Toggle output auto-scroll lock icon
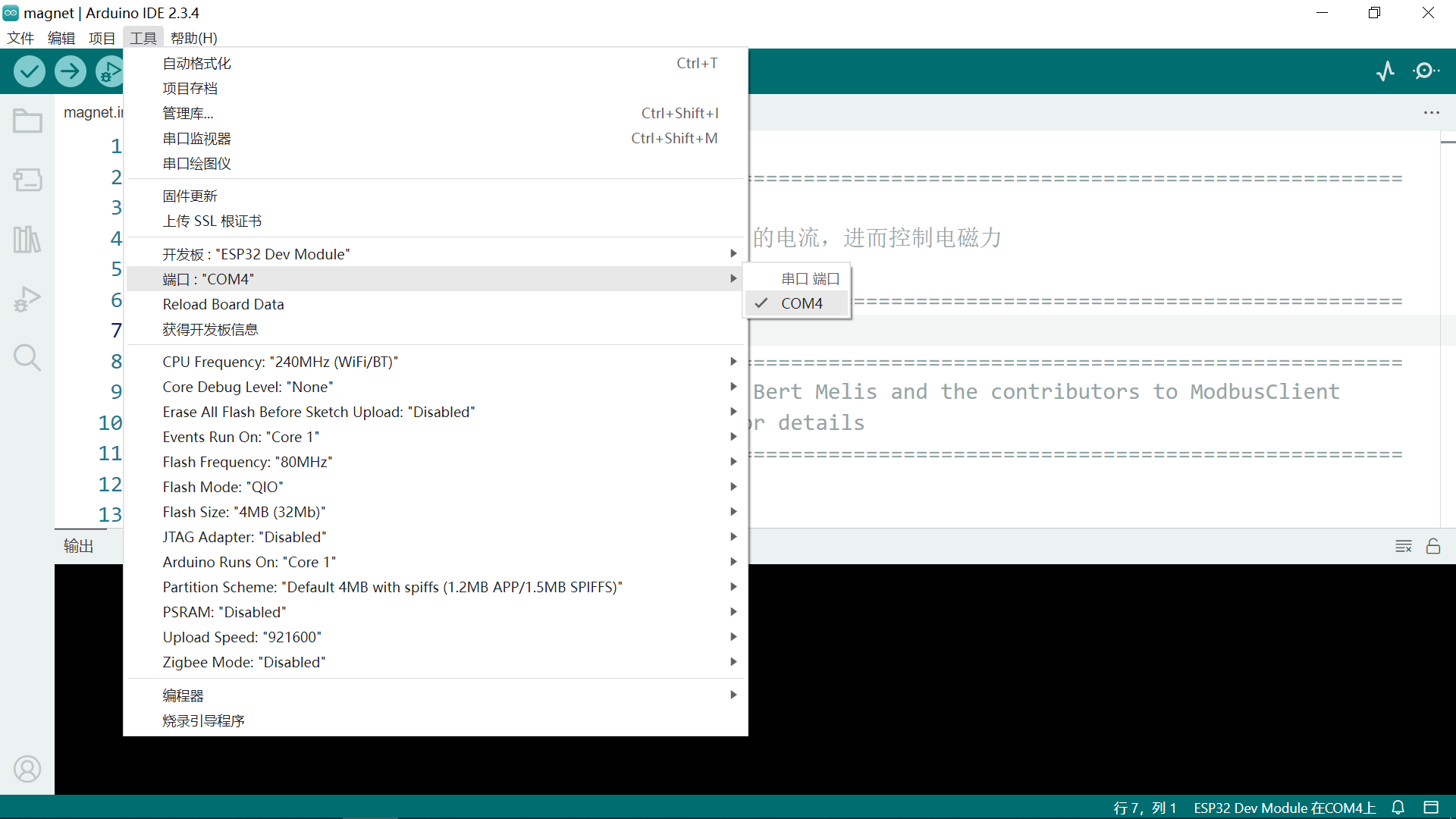This screenshot has height=819, width=1456. click(1433, 546)
